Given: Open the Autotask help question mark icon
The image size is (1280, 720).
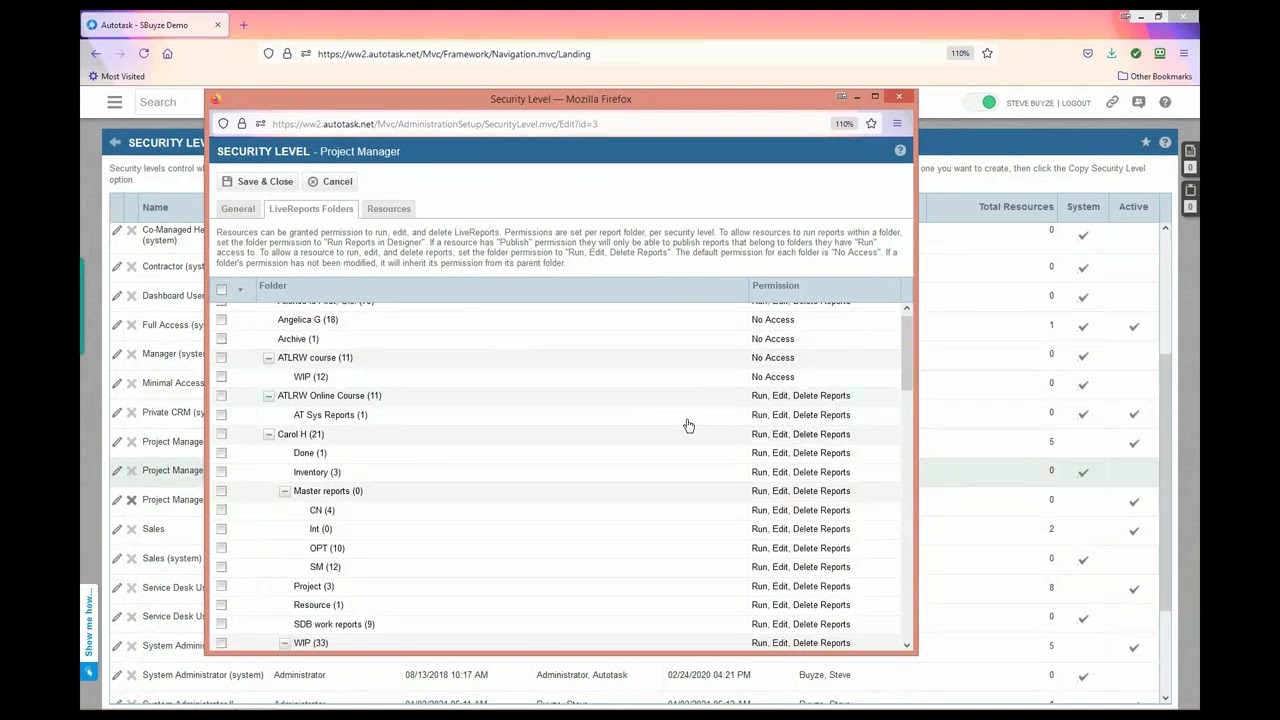Looking at the screenshot, I should [1165, 102].
